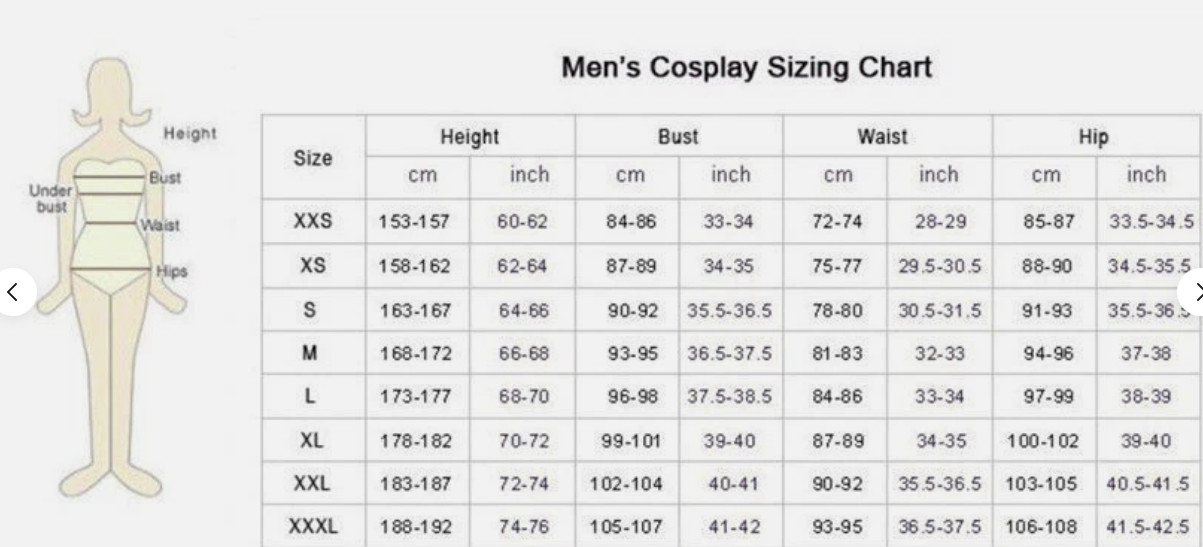Click the XL size row label

(x=312, y=440)
